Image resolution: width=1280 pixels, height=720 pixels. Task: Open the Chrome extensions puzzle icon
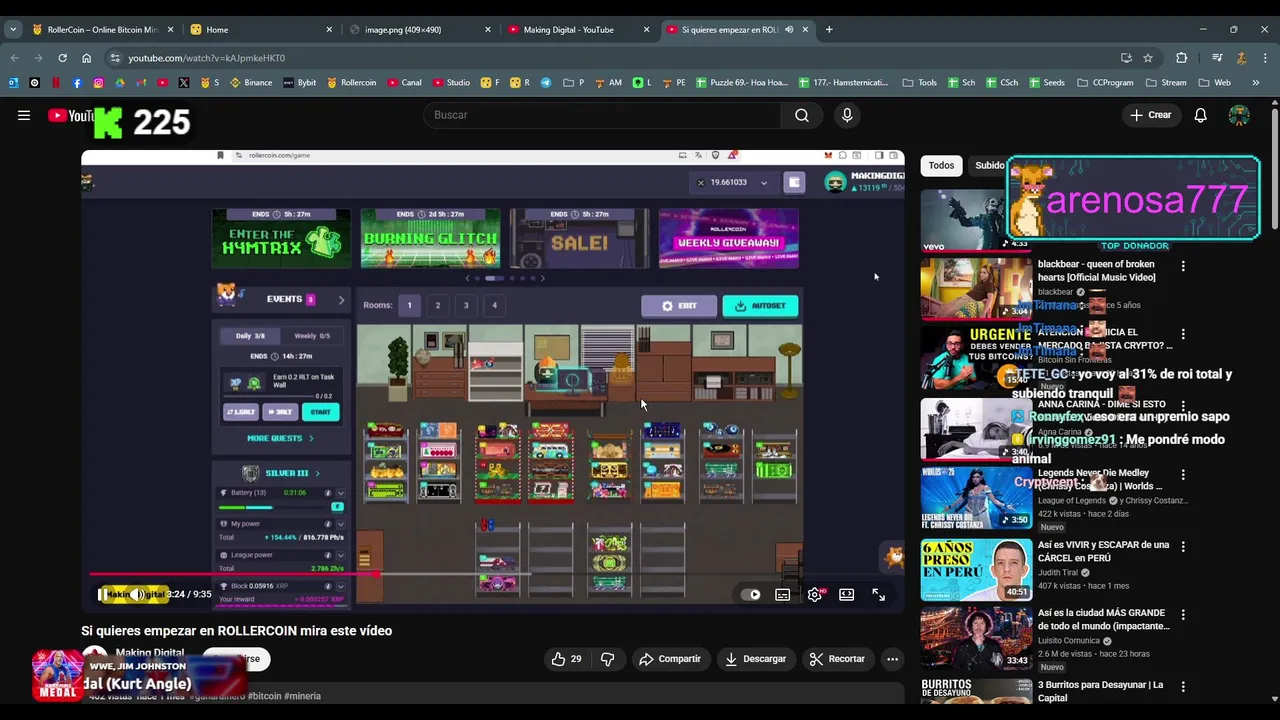tap(1181, 58)
